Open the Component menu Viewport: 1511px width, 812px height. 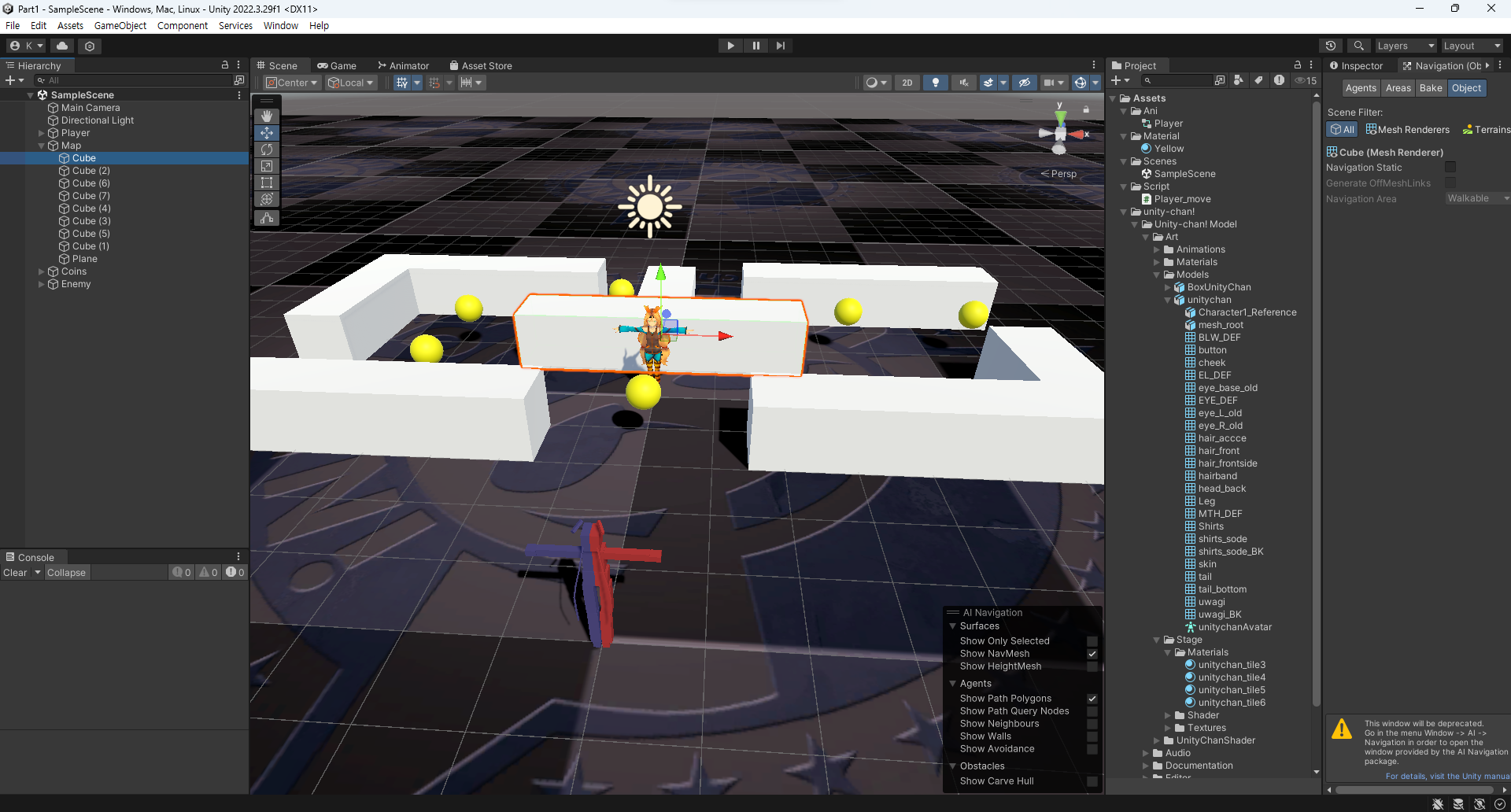(183, 25)
